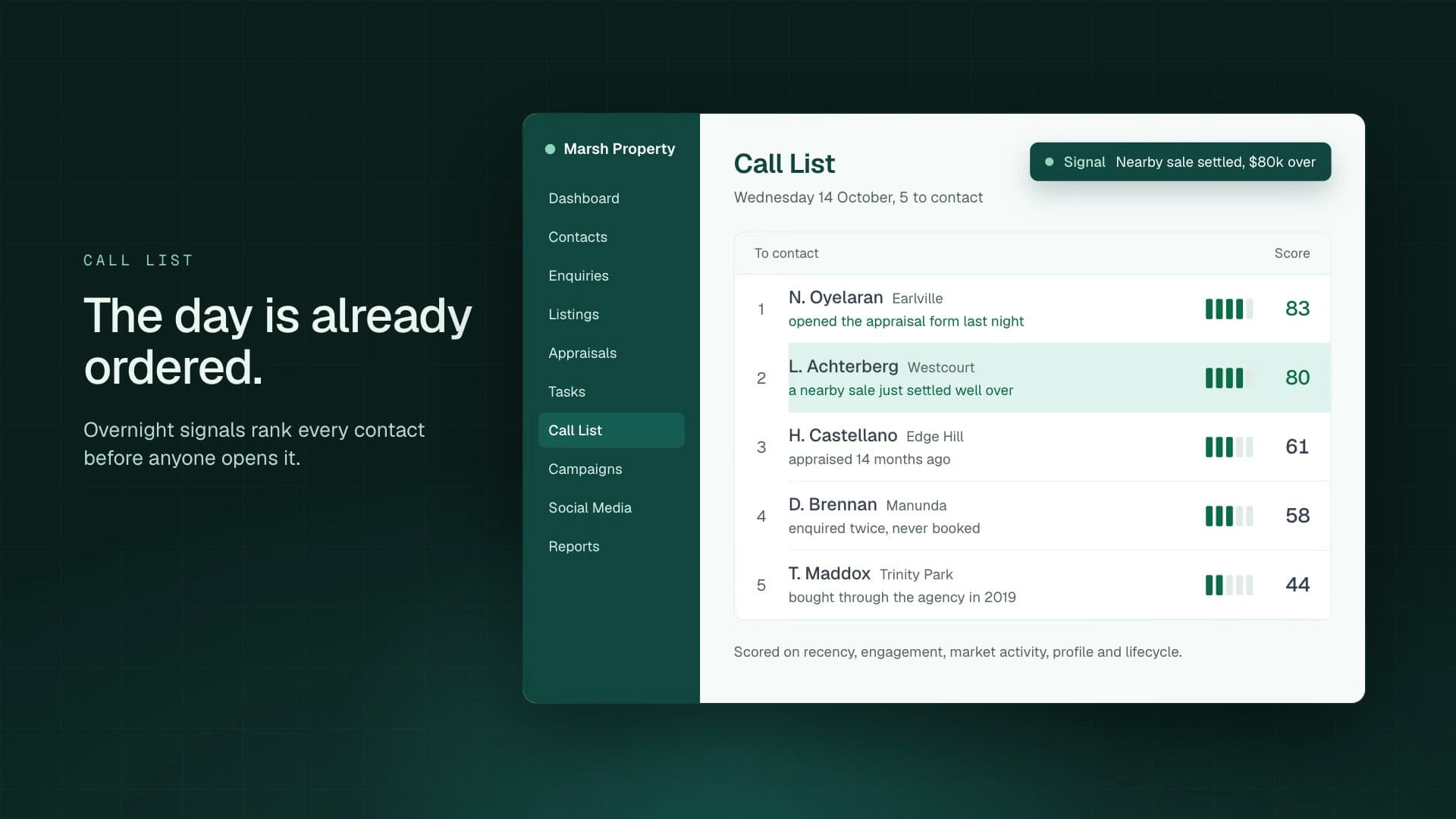Open contact T. Maddox
The height and width of the screenshot is (819, 1456).
click(x=830, y=573)
